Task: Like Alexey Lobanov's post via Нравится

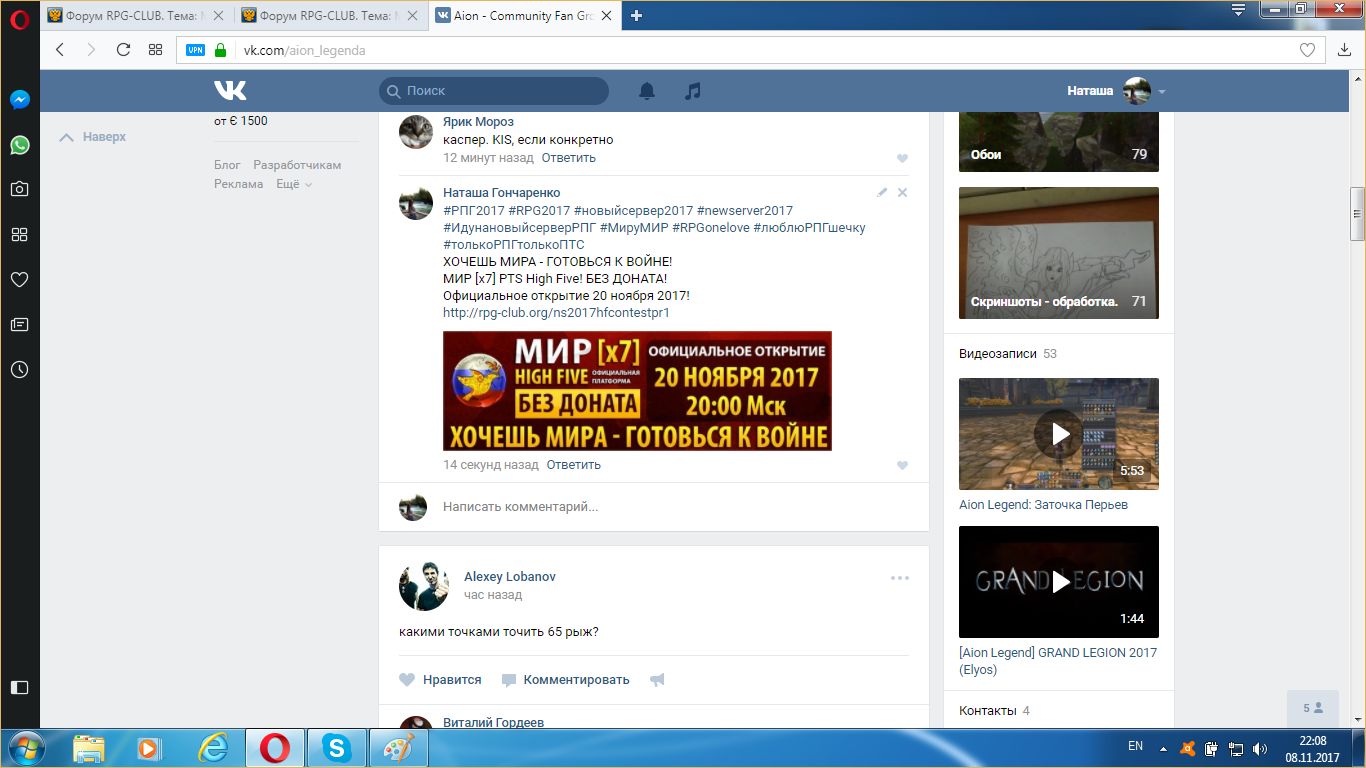Action: [440, 680]
